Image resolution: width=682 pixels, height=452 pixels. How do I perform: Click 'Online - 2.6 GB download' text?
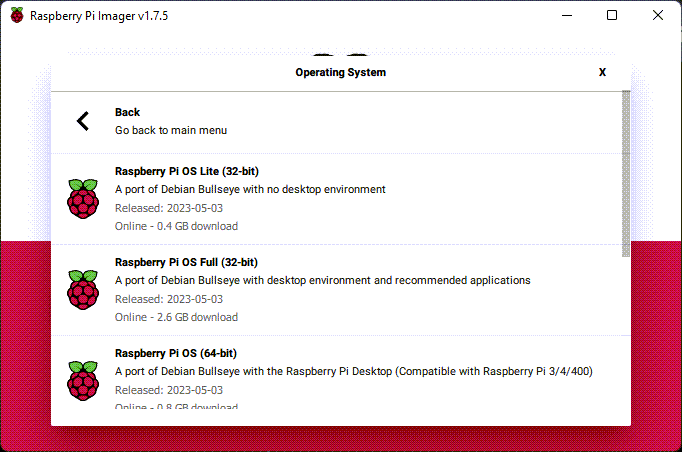coord(176,317)
